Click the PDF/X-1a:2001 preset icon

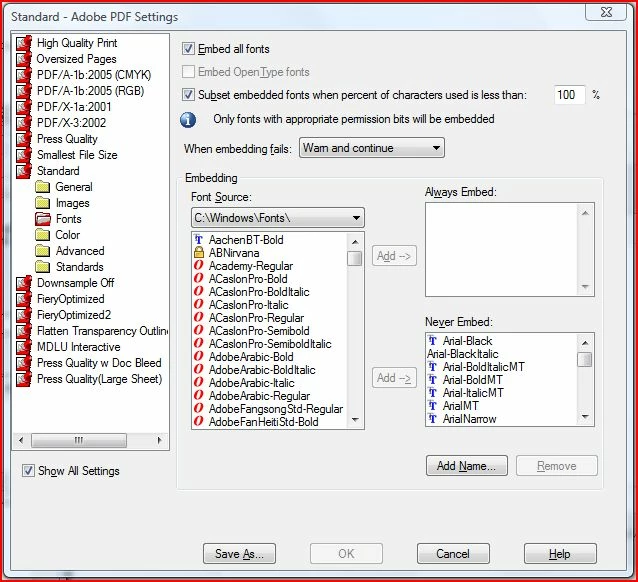(x=24, y=107)
